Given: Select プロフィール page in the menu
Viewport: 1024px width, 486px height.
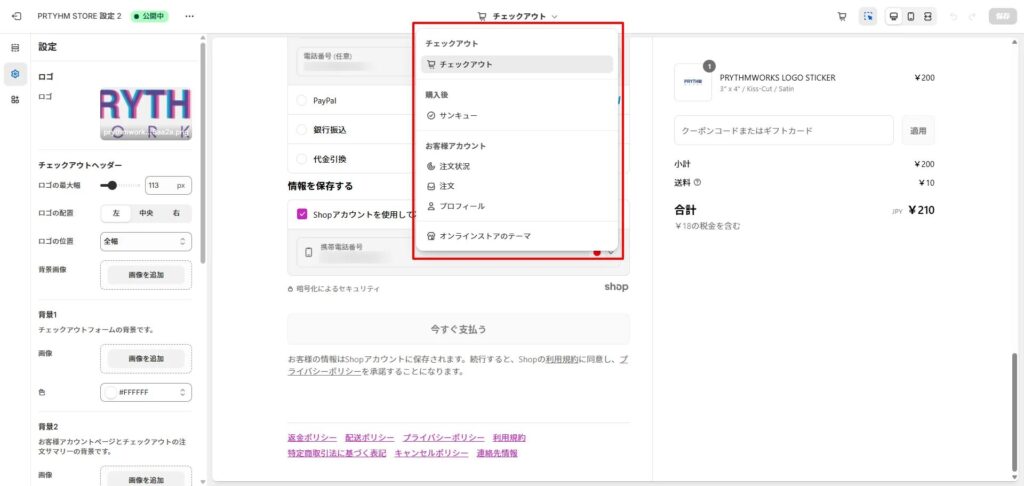Looking at the screenshot, I should point(517,206).
